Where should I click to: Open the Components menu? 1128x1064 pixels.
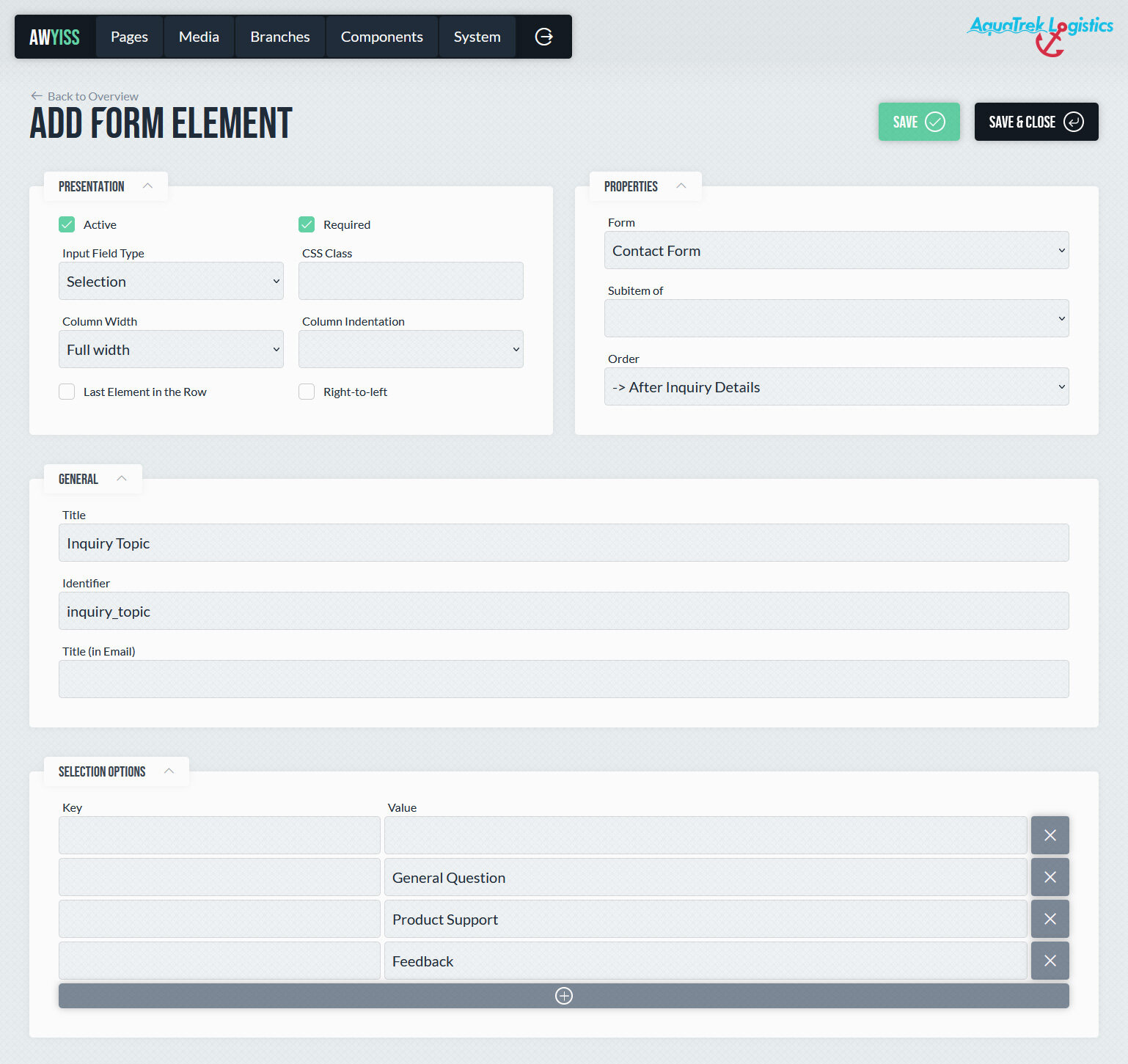pyautogui.click(x=381, y=37)
